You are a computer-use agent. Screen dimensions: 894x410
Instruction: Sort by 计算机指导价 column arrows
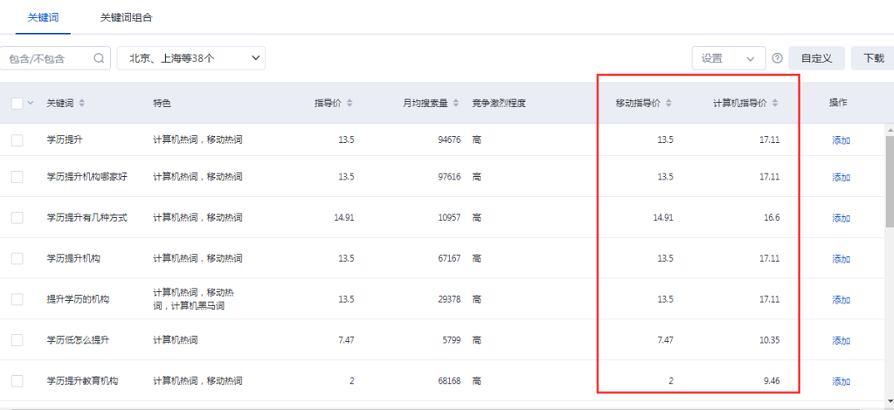[x=775, y=103]
